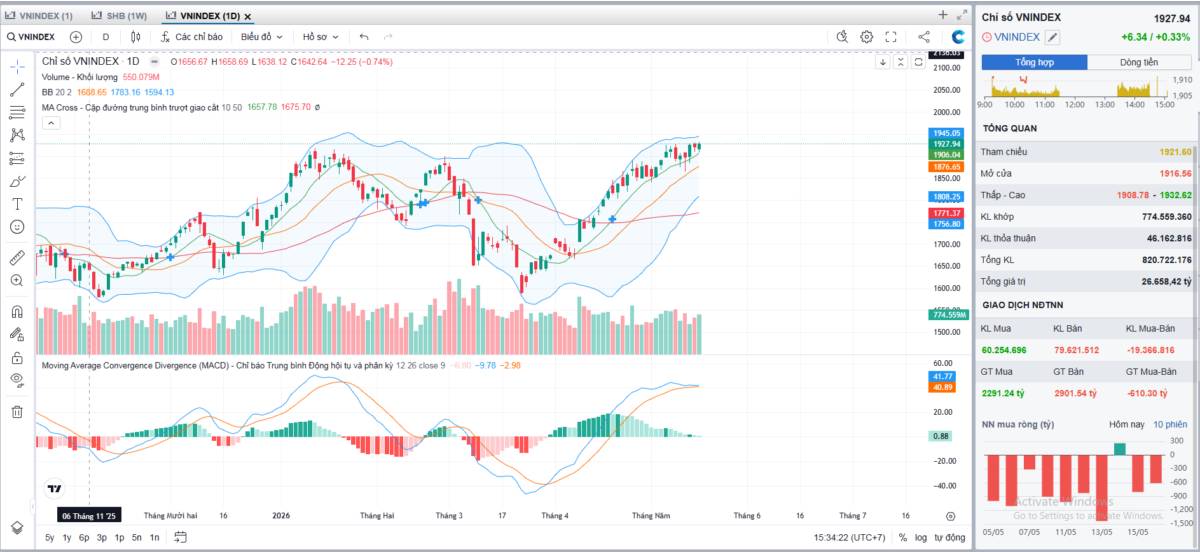Open the quick search icon

[842, 37]
